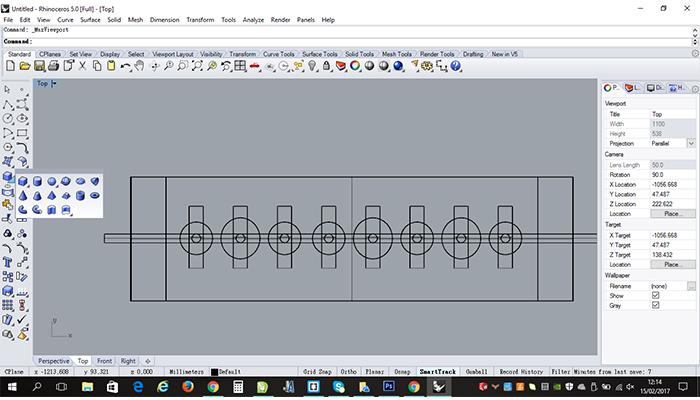Open the Analyze menu

click(253, 20)
